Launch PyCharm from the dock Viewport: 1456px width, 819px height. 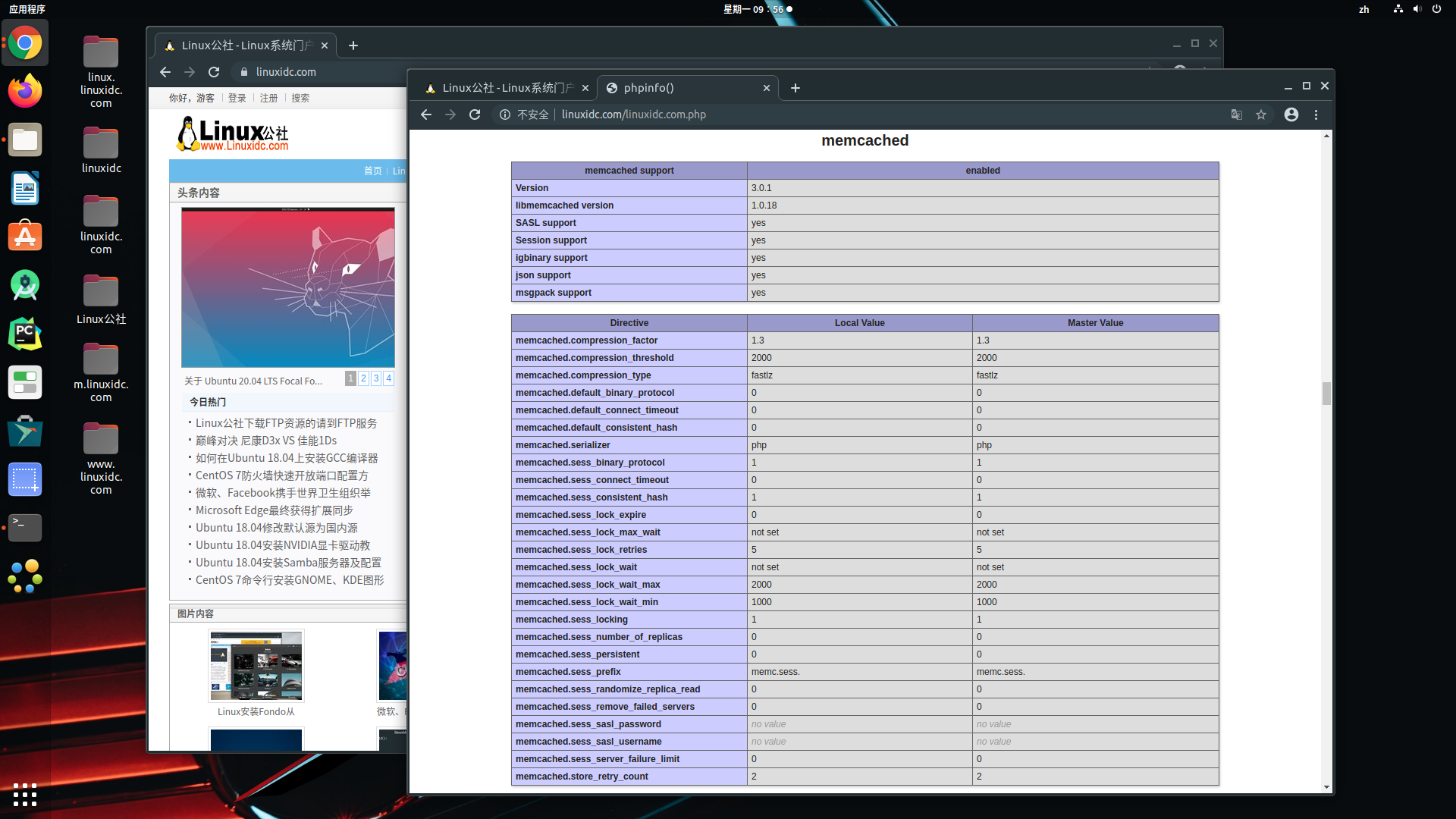[x=25, y=334]
